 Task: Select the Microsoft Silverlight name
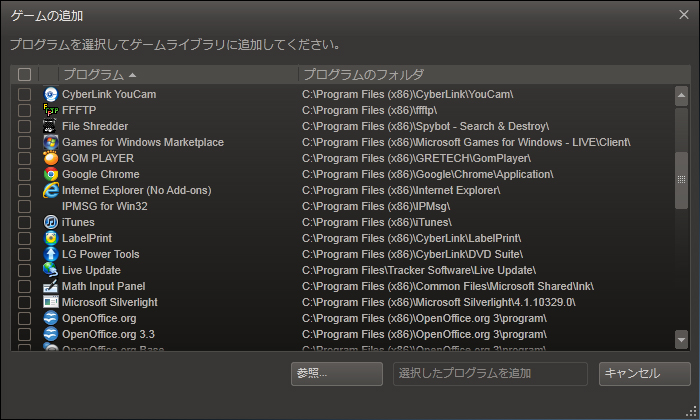pos(110,303)
